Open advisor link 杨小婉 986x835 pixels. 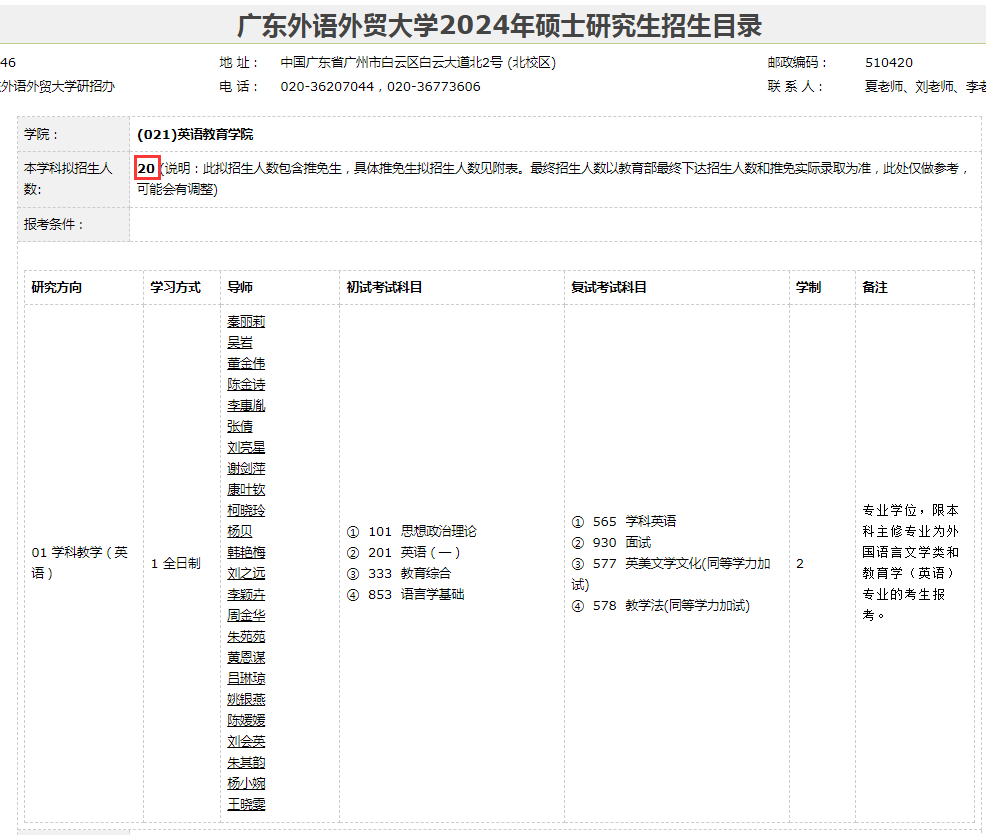246,783
